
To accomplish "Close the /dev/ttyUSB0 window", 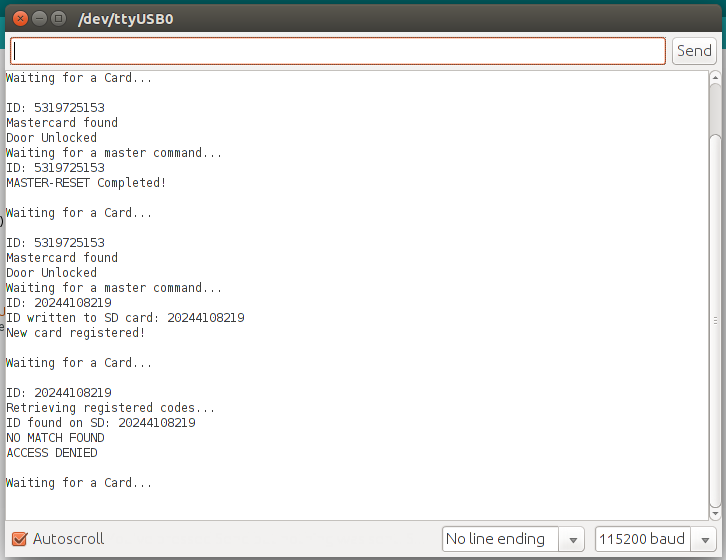I will [x=20, y=19].
